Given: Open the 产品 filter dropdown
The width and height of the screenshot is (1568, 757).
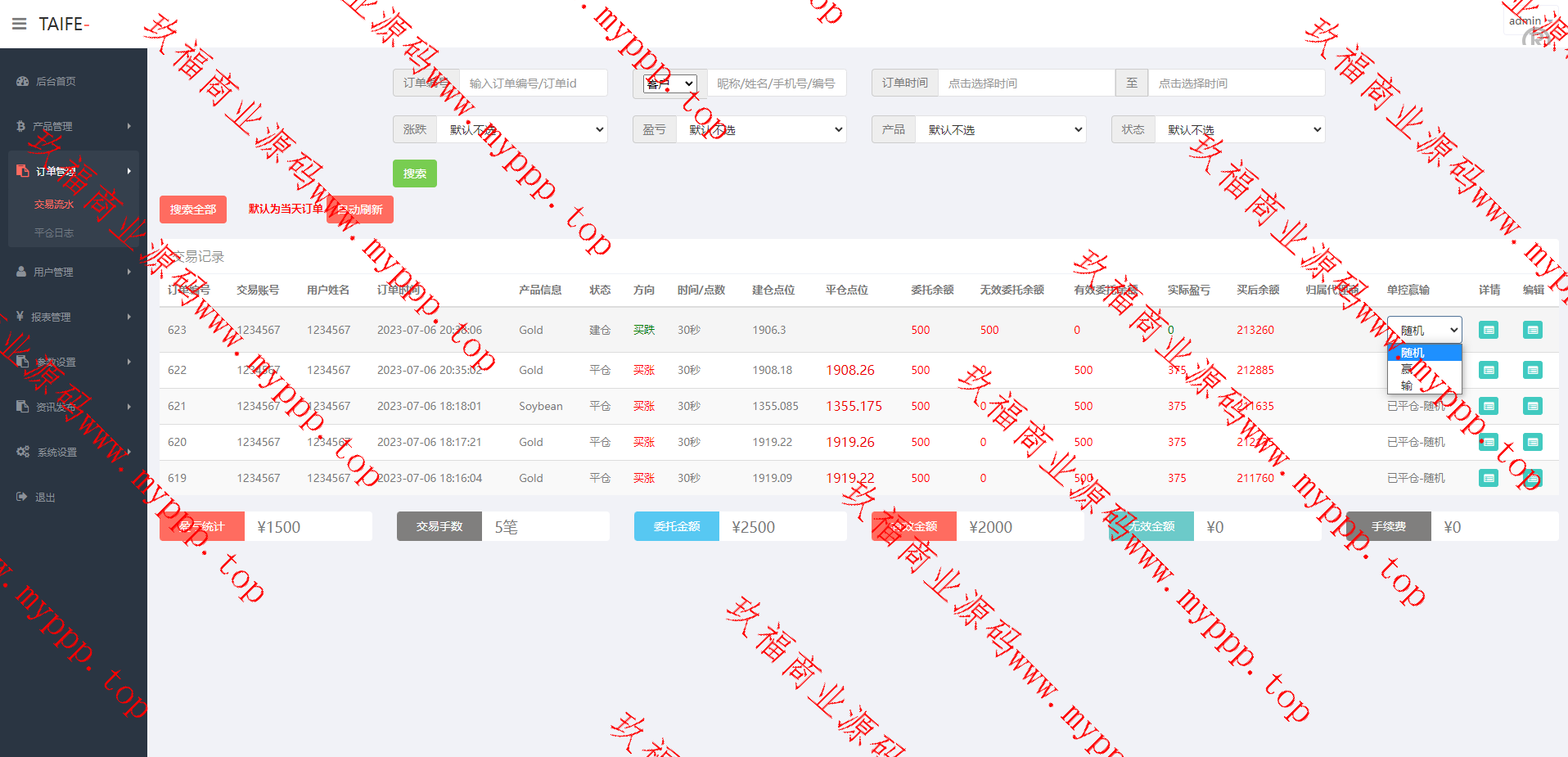Looking at the screenshot, I should pos(1001,129).
